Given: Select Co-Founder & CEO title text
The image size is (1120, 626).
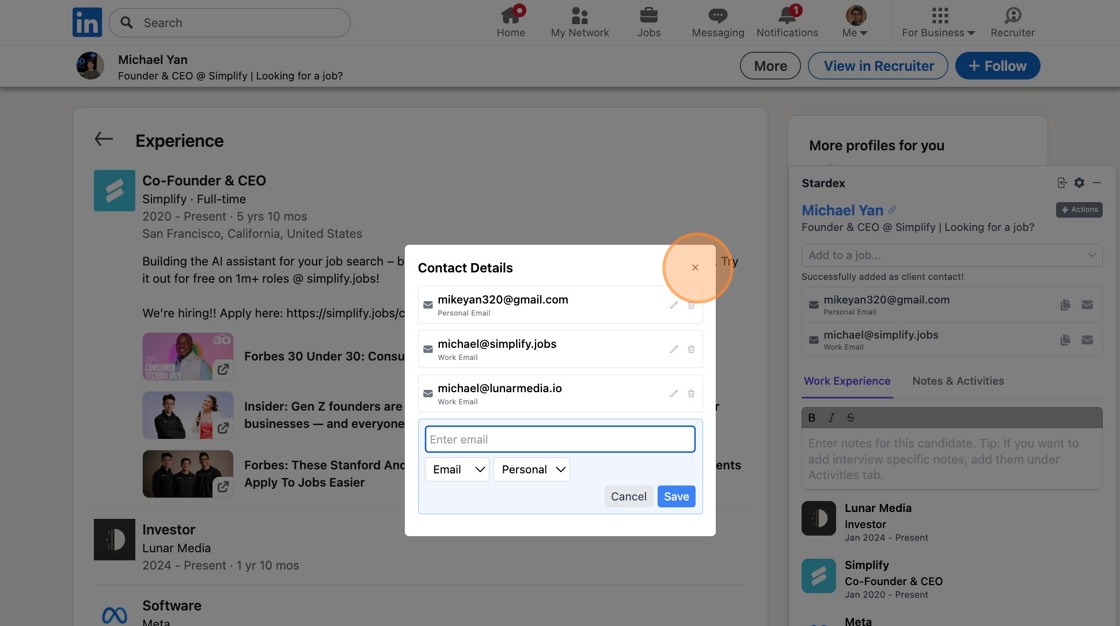Looking at the screenshot, I should point(204,181).
